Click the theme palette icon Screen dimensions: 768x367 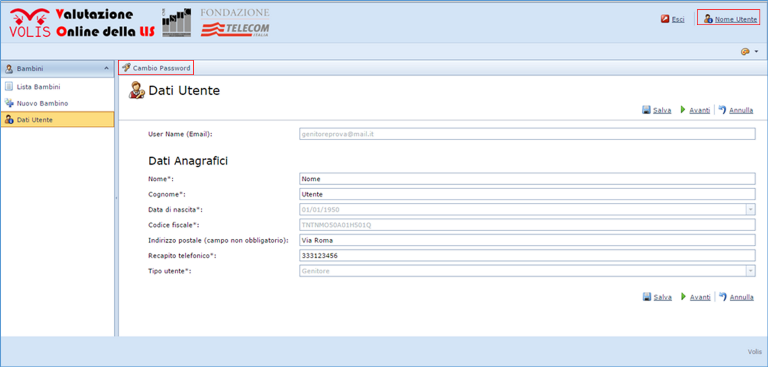point(745,51)
